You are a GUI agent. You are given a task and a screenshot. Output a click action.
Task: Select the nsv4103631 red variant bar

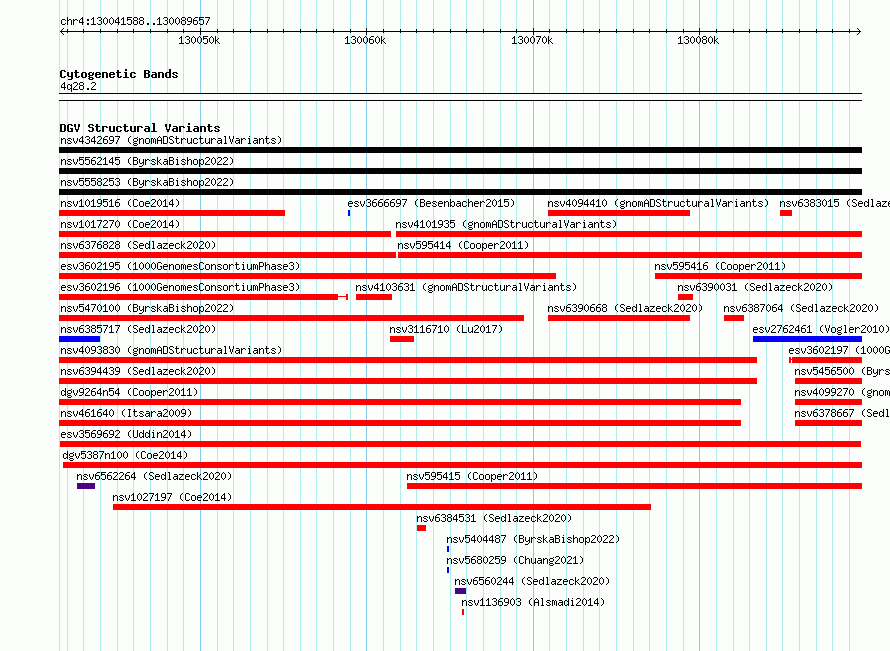pyautogui.click(x=374, y=297)
